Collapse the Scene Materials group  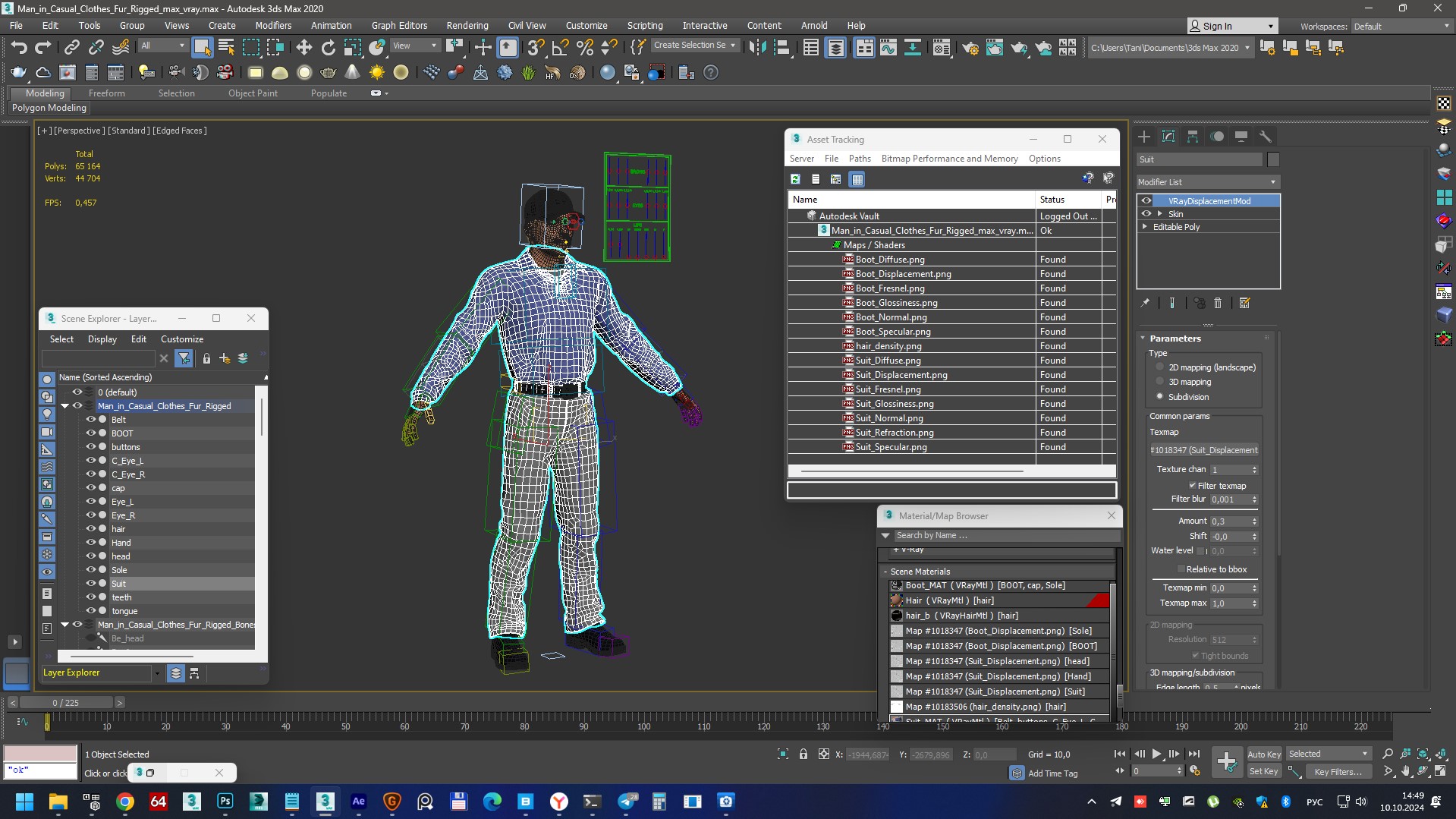(x=885, y=572)
